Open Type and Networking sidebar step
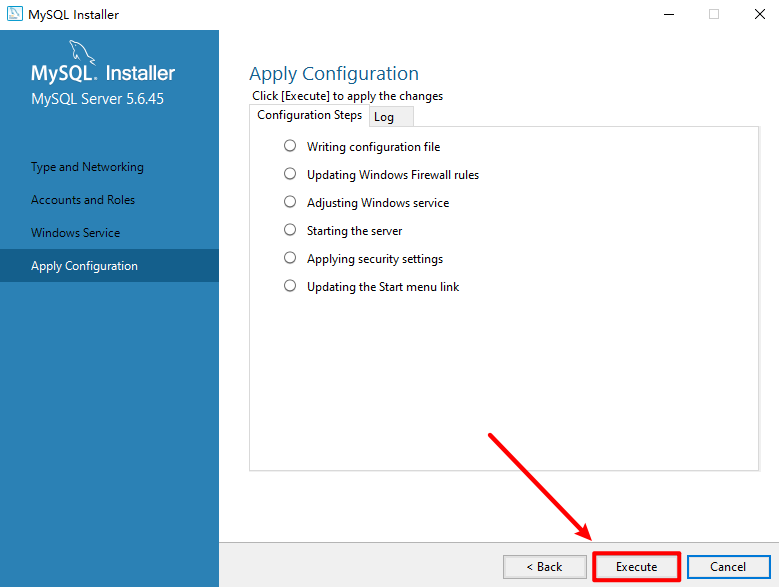The width and height of the screenshot is (779, 587). tap(87, 167)
